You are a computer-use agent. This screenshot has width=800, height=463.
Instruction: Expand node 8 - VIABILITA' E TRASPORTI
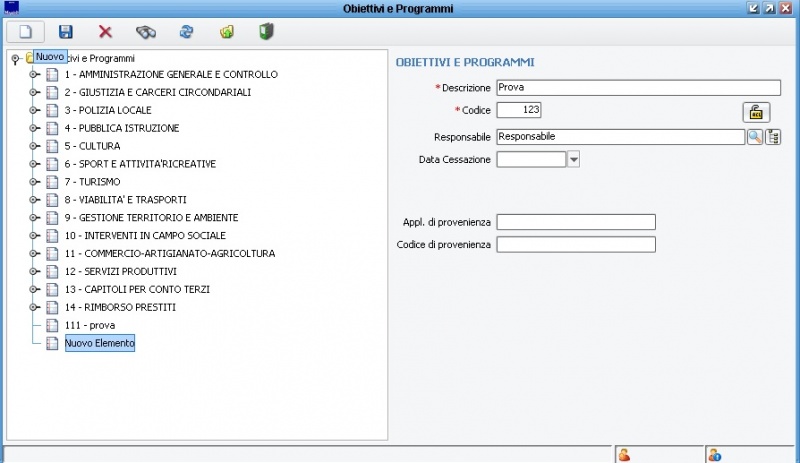coord(34,200)
